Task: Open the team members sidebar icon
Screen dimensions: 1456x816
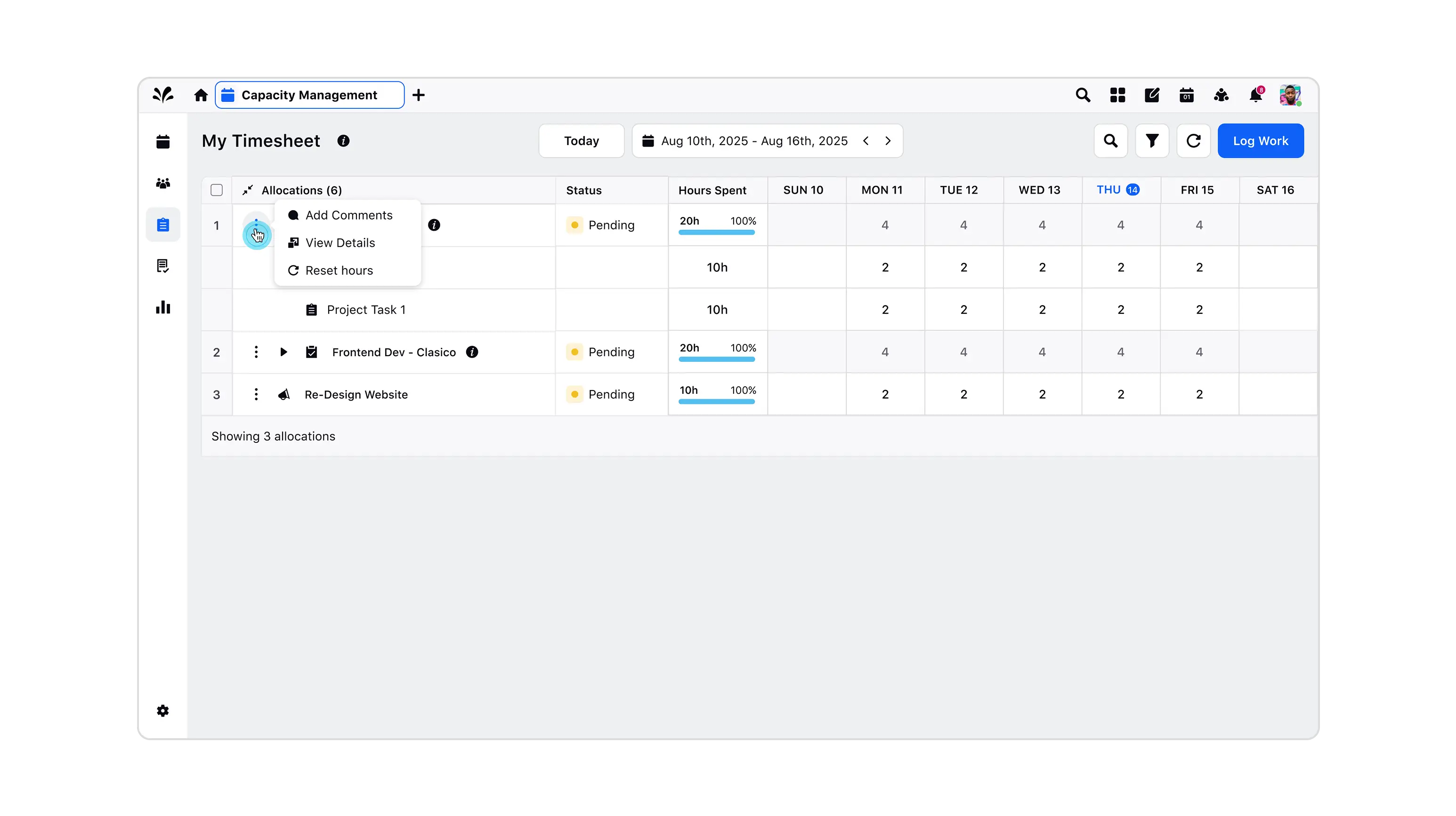Action: pos(163,183)
